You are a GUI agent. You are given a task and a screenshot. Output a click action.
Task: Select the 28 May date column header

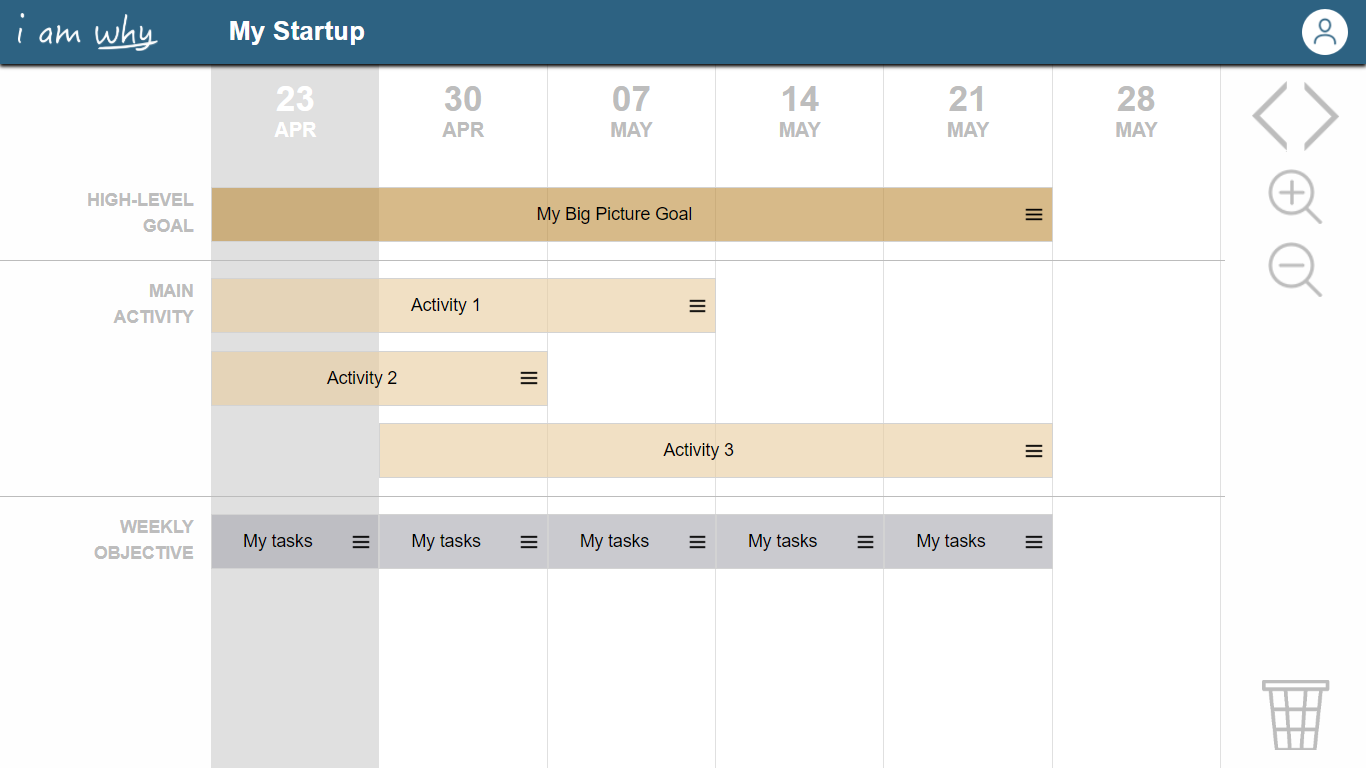coord(1136,111)
